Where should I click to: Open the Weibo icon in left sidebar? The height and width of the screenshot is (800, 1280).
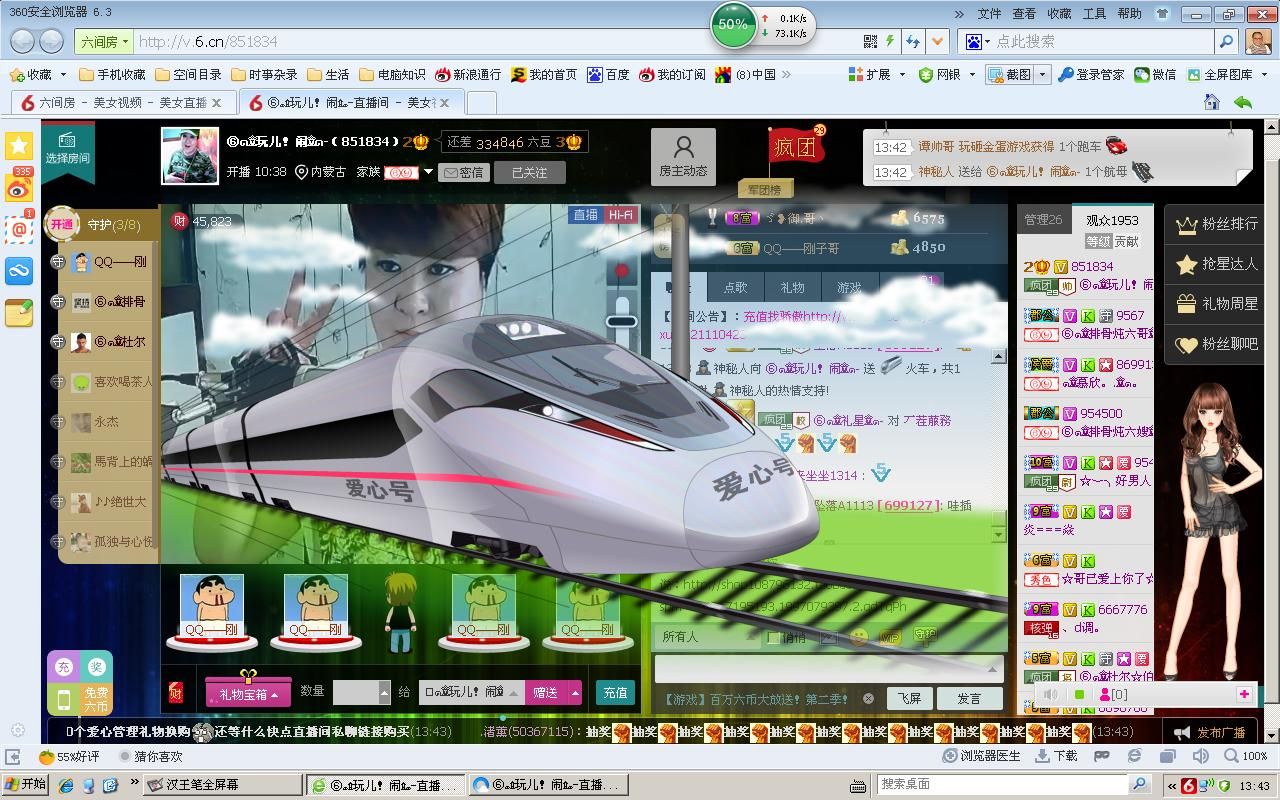click(x=19, y=186)
